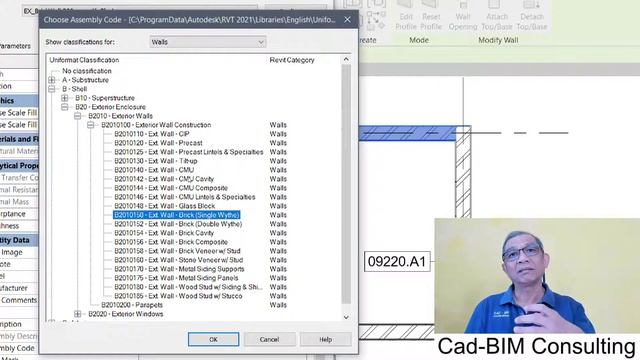Select B2010120 - Ext. Wall - Precast
This screenshot has height=360, width=640.
pyautogui.click(x=158, y=143)
